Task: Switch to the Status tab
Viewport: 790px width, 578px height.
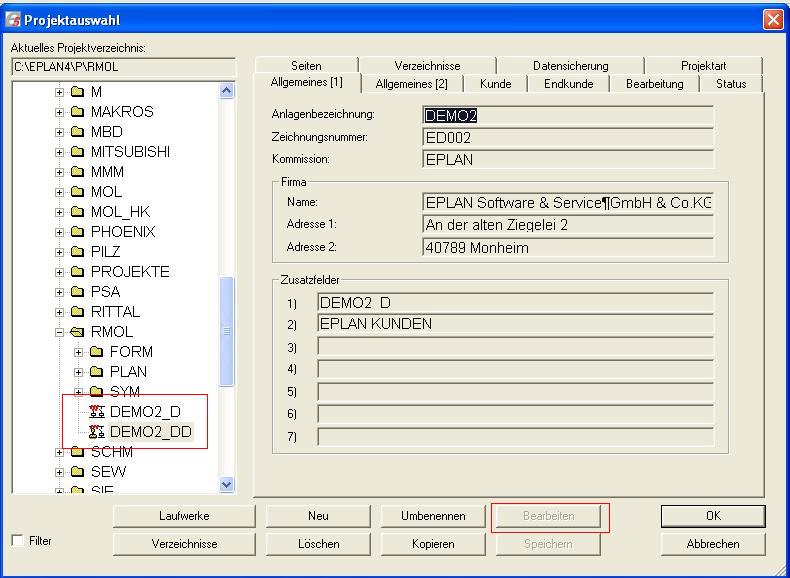Action: pos(731,84)
